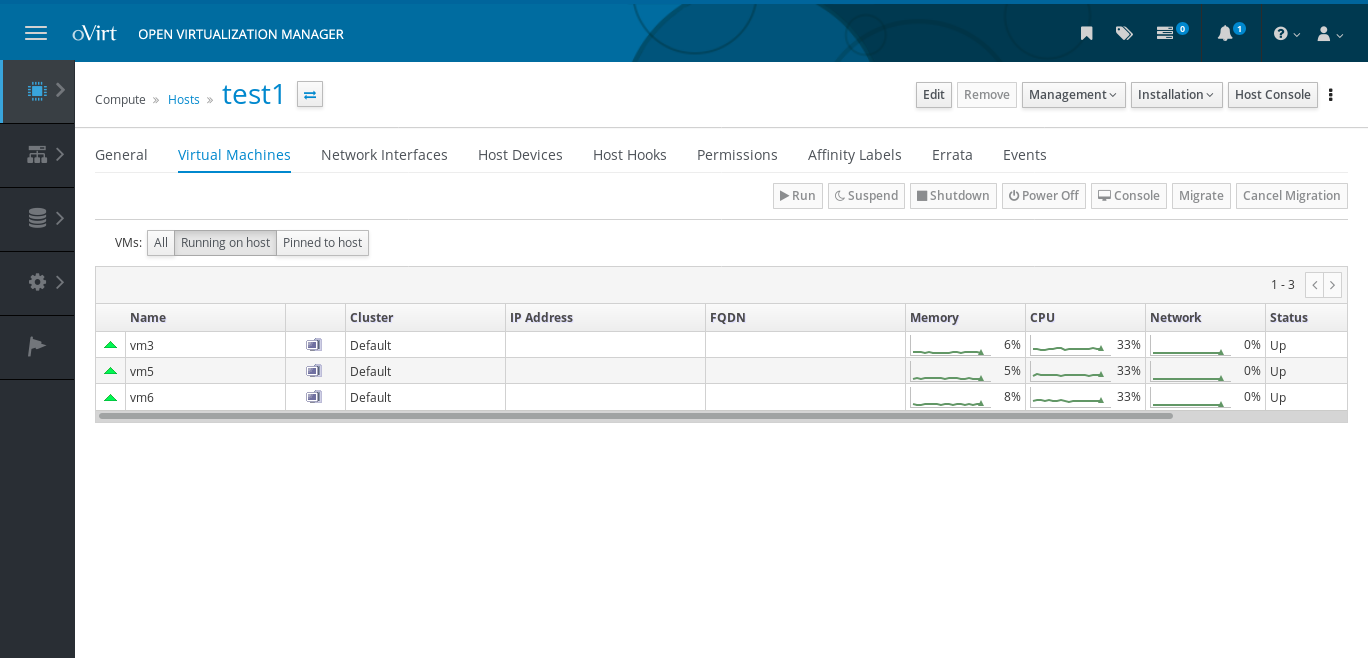Click the horizontal scrollbar under the VM table
Screen dimensions: 1368x658
pos(635,416)
